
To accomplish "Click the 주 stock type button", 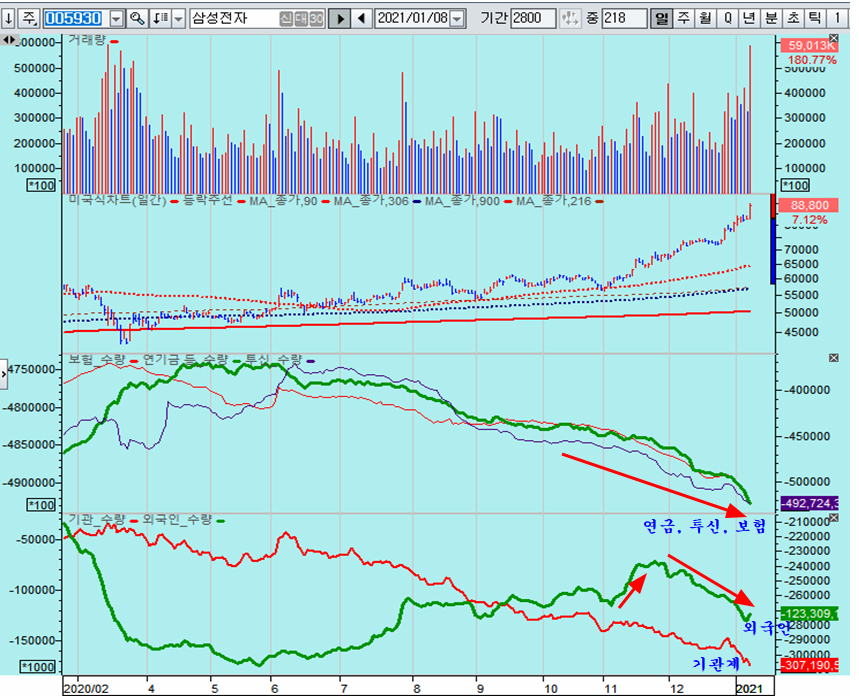I will point(29,19).
